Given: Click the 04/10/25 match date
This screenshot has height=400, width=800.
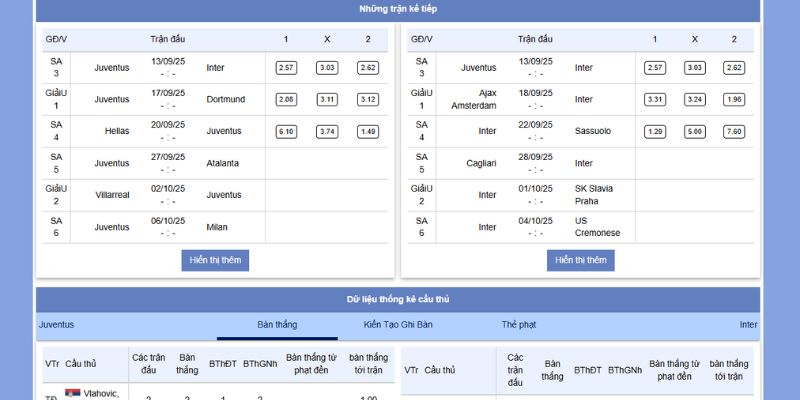Looking at the screenshot, I should tap(535, 221).
